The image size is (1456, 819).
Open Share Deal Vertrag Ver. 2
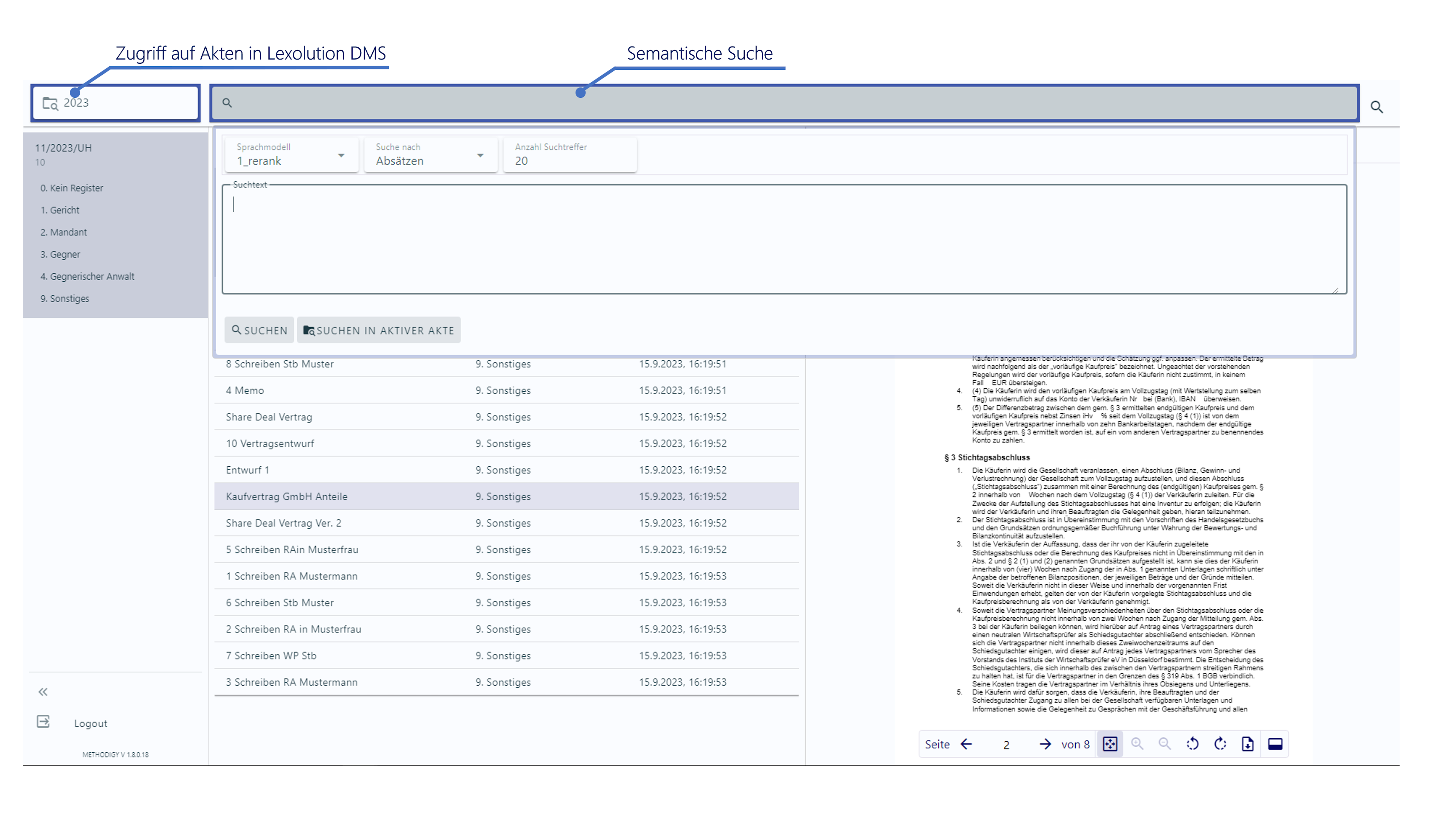coord(507,523)
